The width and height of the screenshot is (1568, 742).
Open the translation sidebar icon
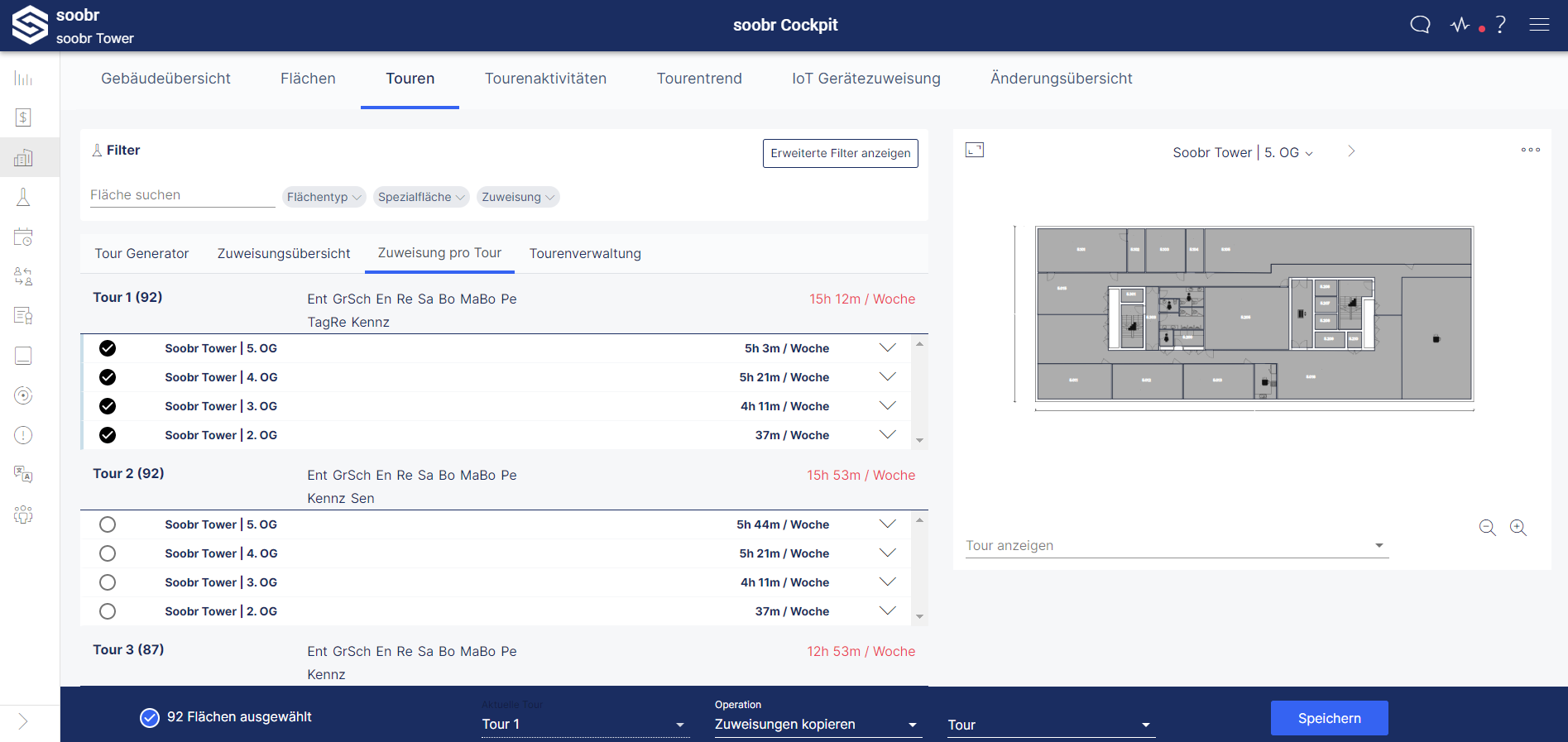[23, 474]
